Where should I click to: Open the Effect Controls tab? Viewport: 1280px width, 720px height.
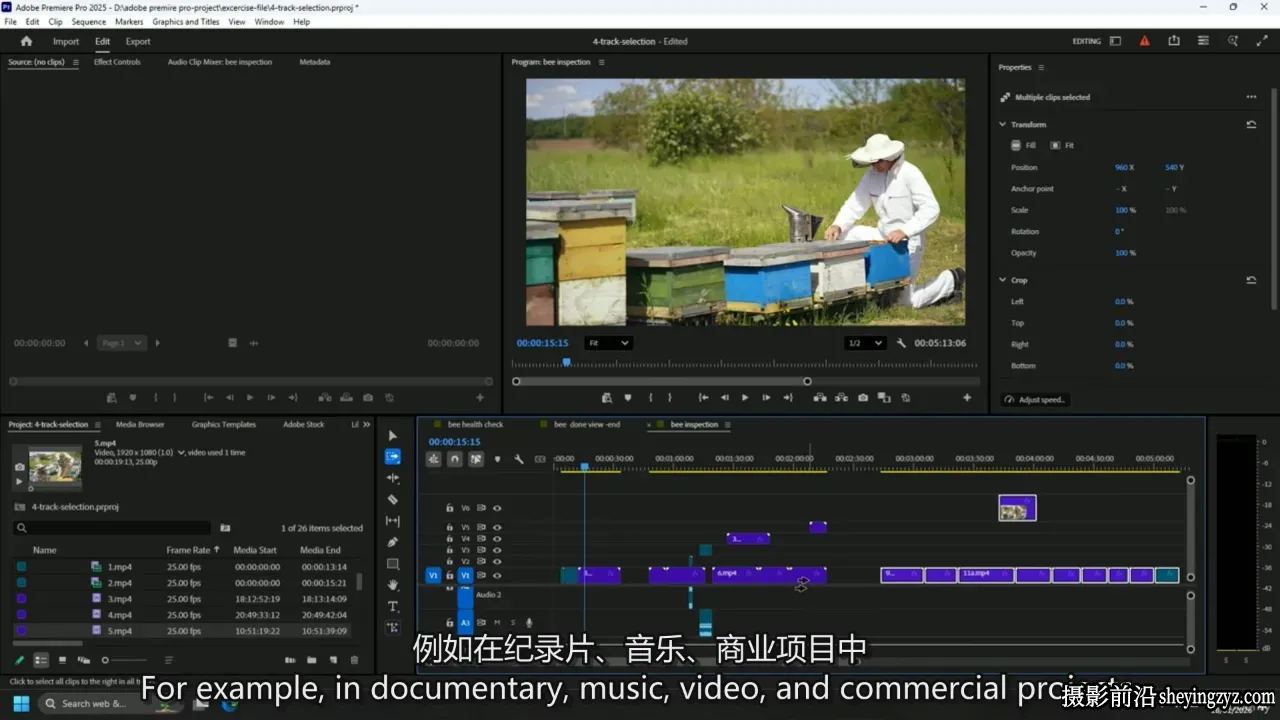coord(117,62)
